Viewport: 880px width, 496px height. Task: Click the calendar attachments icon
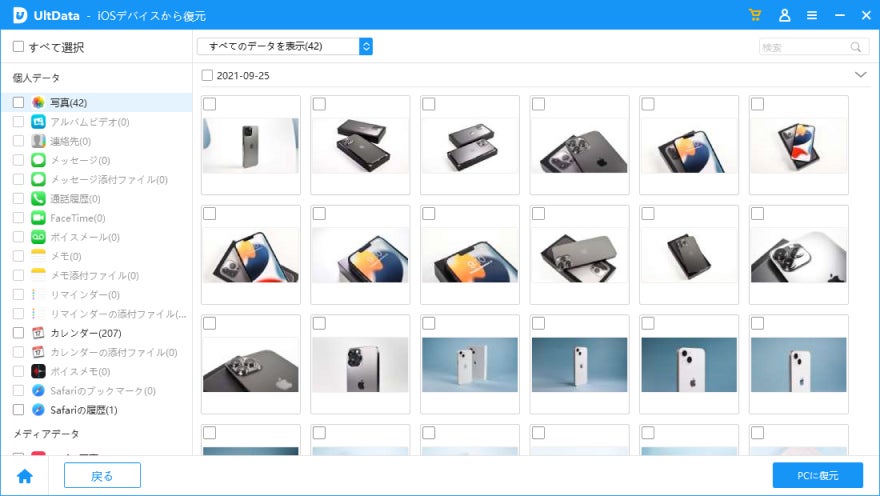point(38,352)
